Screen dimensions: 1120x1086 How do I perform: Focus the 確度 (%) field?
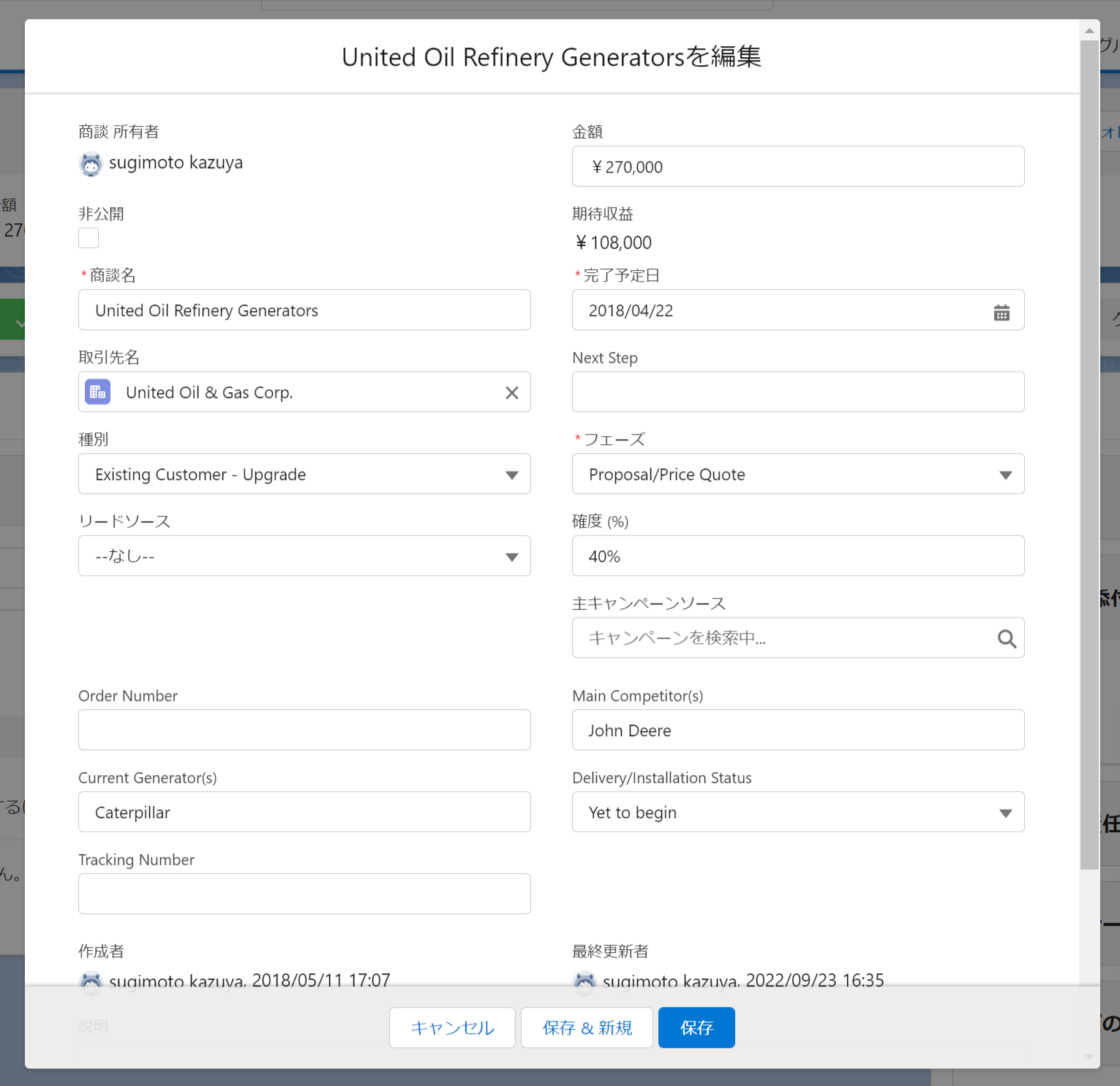click(798, 555)
